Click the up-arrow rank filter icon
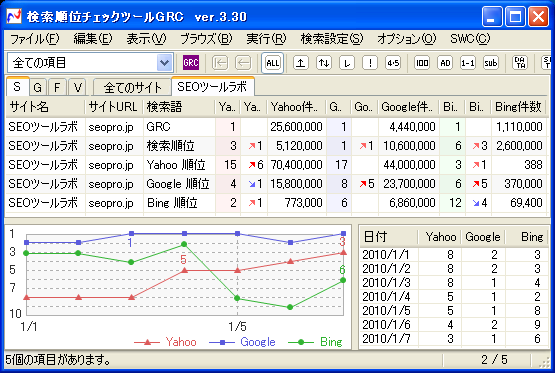The image size is (555, 373). (x=301, y=63)
